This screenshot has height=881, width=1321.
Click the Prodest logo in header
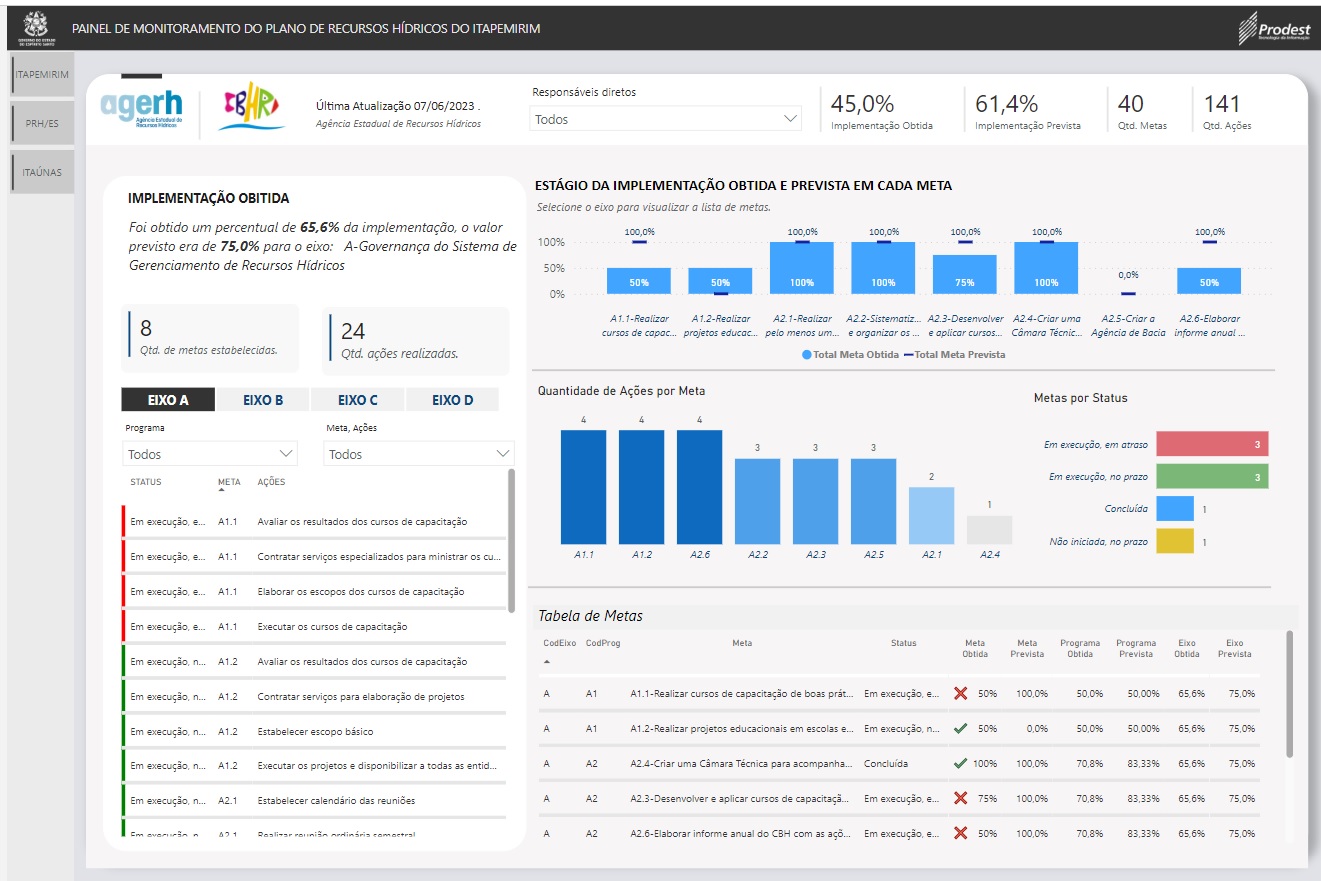(1273, 28)
